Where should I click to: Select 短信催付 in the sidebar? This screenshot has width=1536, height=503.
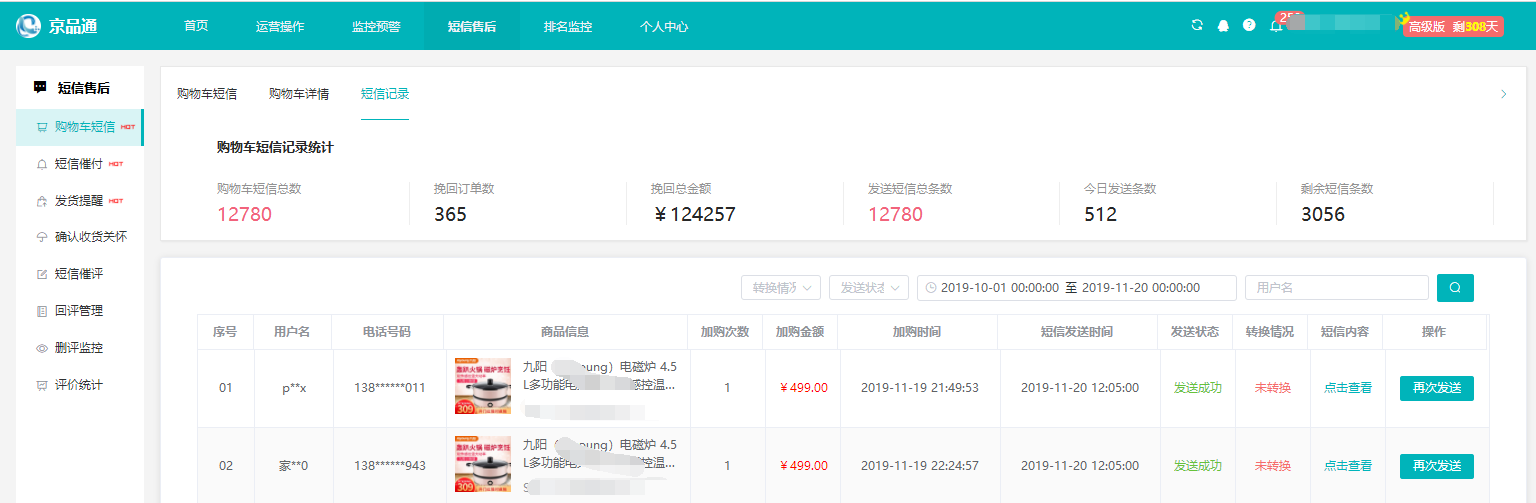(x=78, y=164)
